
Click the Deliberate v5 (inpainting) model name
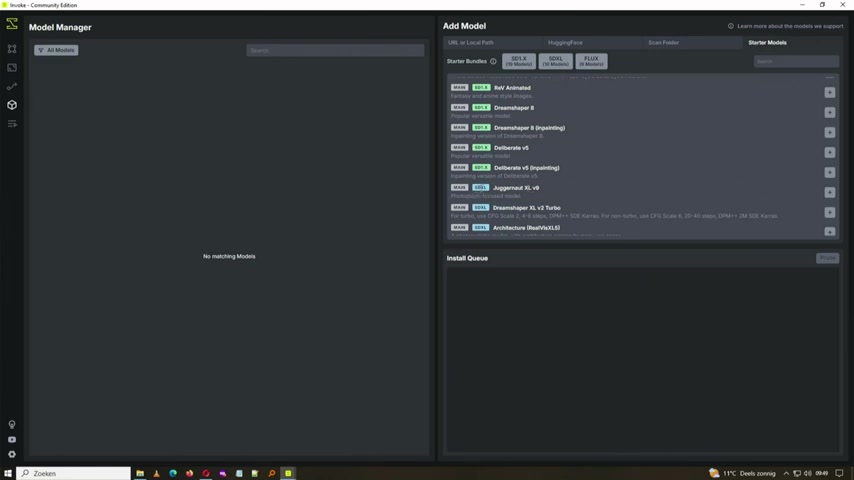coord(527,168)
